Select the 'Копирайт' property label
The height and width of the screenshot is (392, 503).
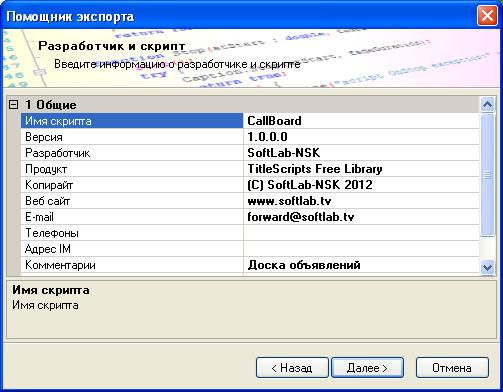click(132, 185)
